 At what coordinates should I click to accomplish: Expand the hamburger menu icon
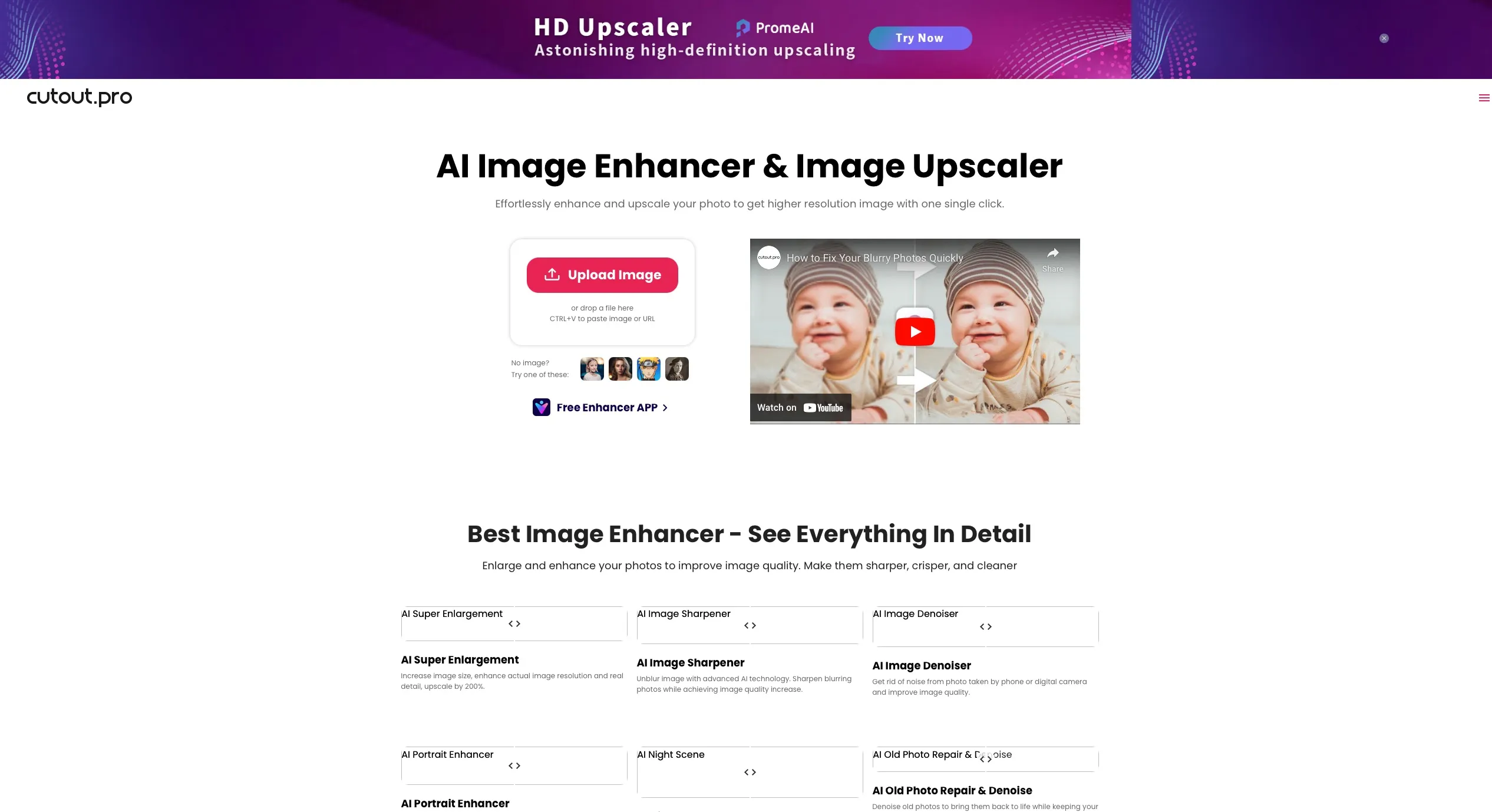[x=1484, y=98]
